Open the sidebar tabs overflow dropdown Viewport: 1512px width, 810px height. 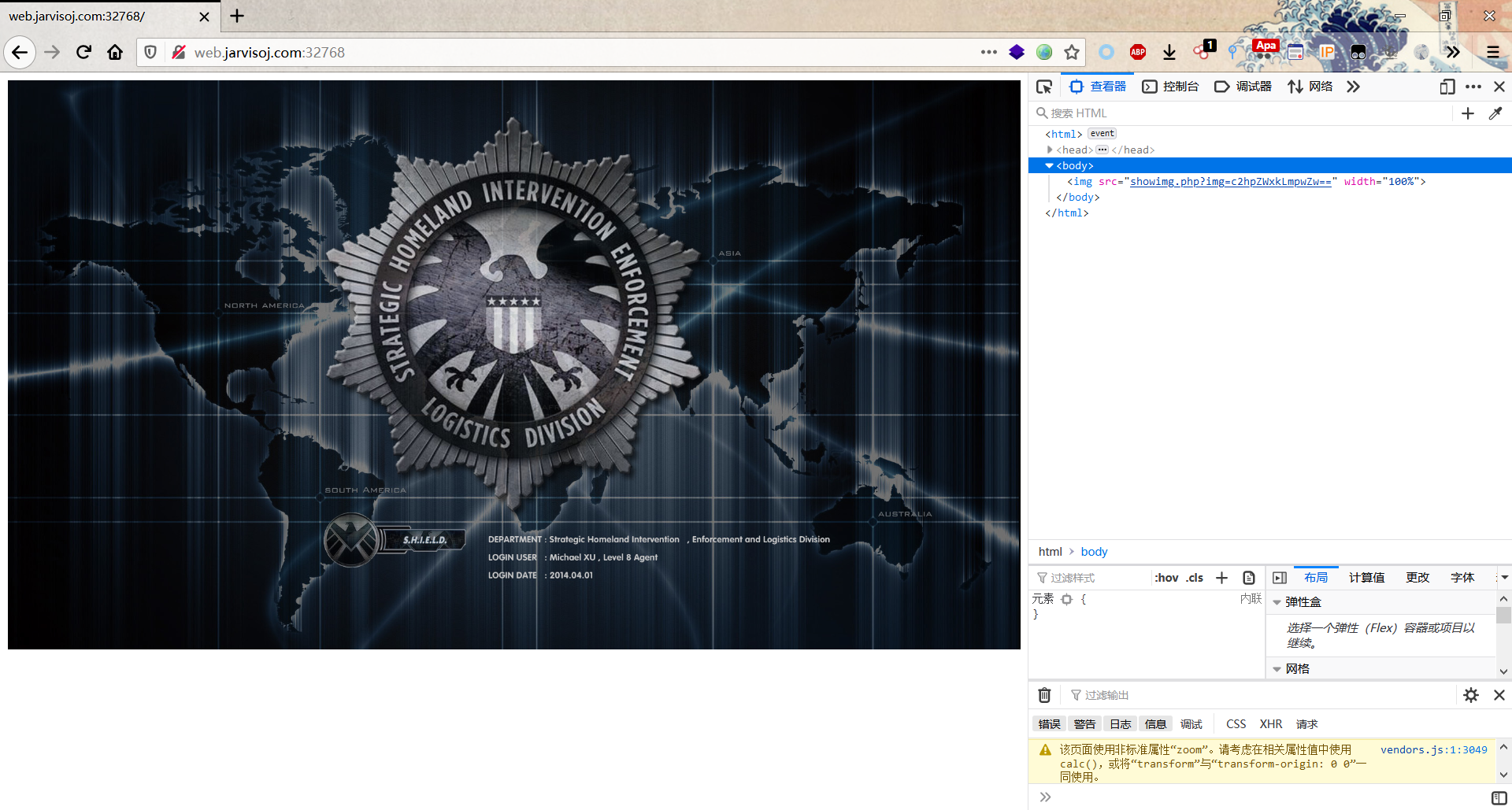(1503, 578)
